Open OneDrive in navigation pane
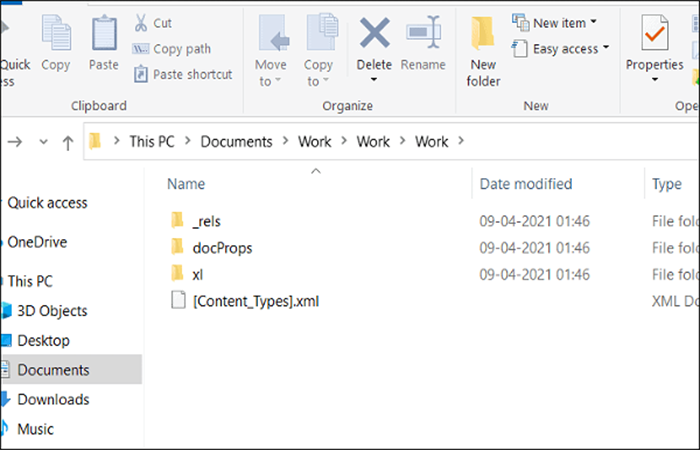 pos(37,242)
